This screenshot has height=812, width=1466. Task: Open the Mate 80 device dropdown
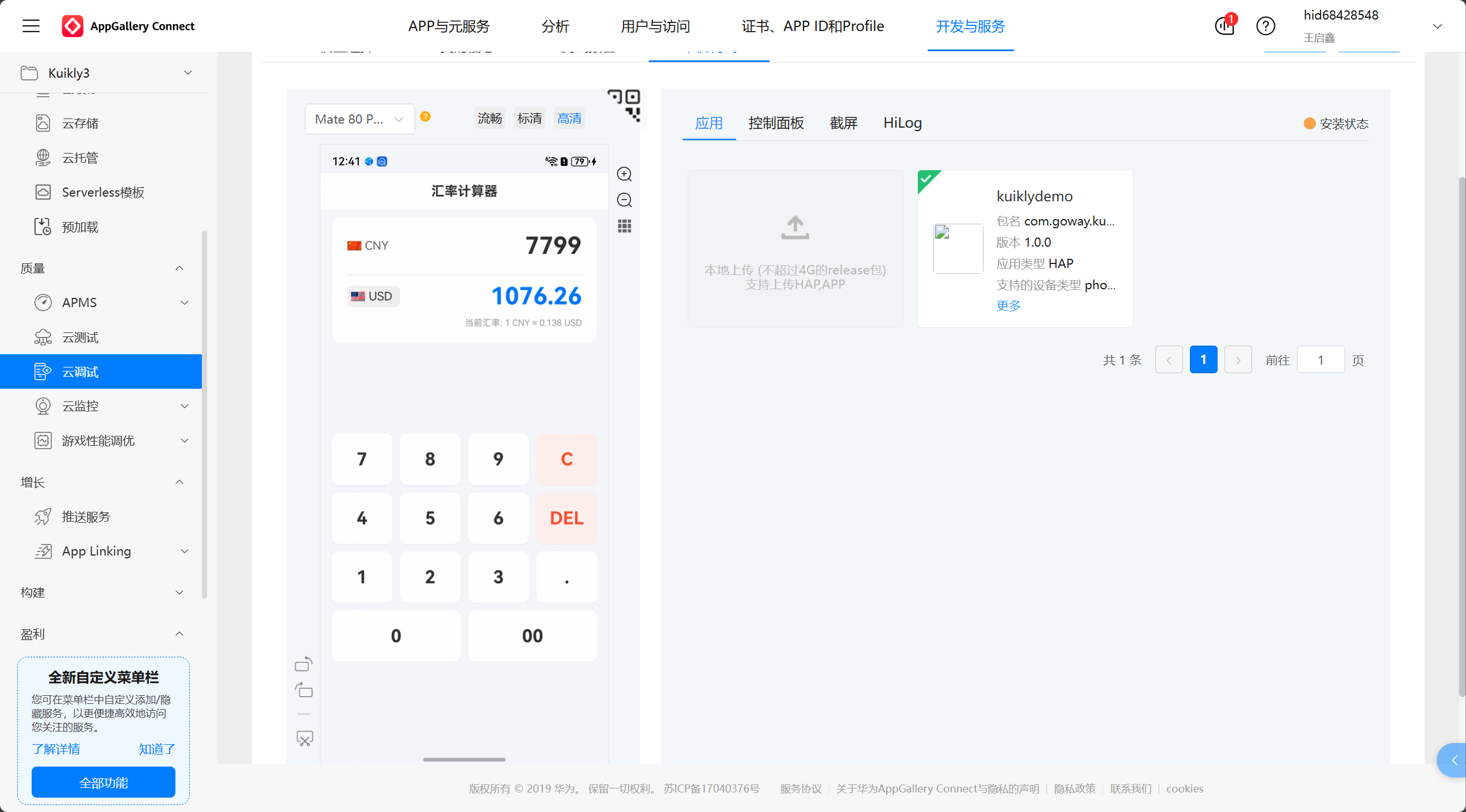tap(359, 119)
